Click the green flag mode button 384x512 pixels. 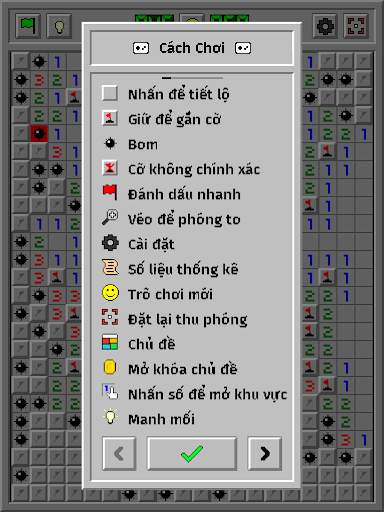point(28,25)
